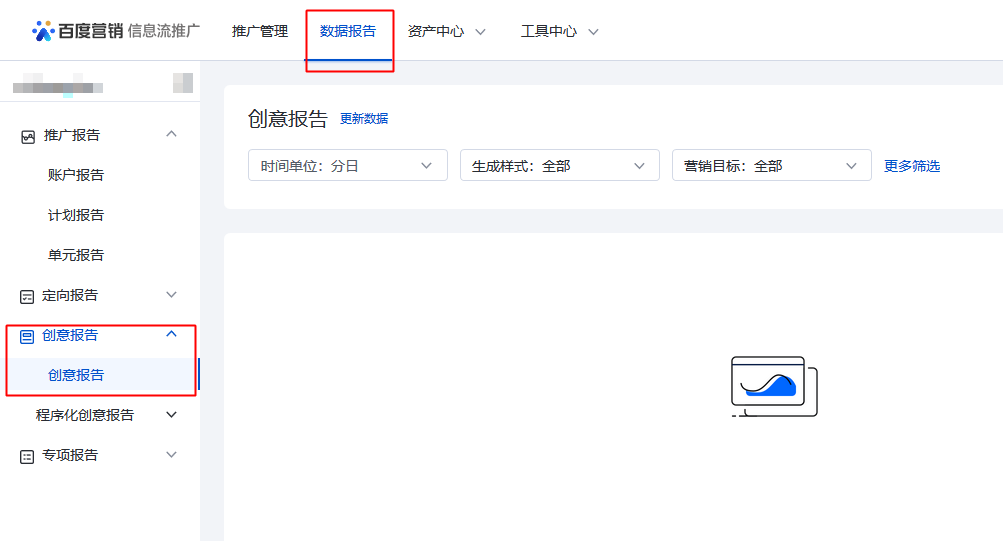Image resolution: width=1003 pixels, height=541 pixels.
Task: Click the 更多筛选 link
Action: coord(912,166)
